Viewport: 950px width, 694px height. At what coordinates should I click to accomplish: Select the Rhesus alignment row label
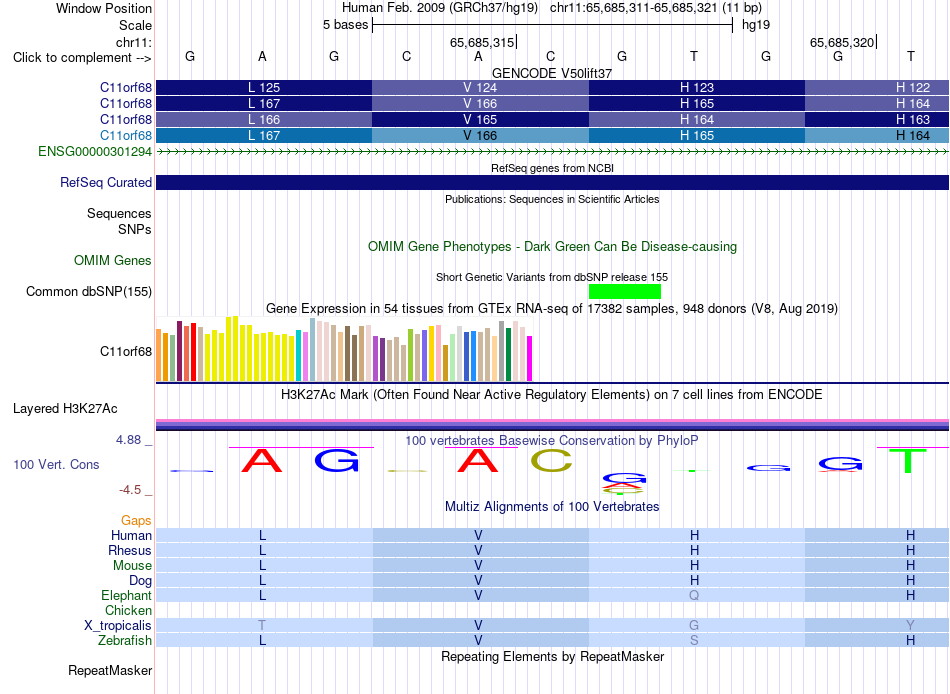[x=130, y=550]
